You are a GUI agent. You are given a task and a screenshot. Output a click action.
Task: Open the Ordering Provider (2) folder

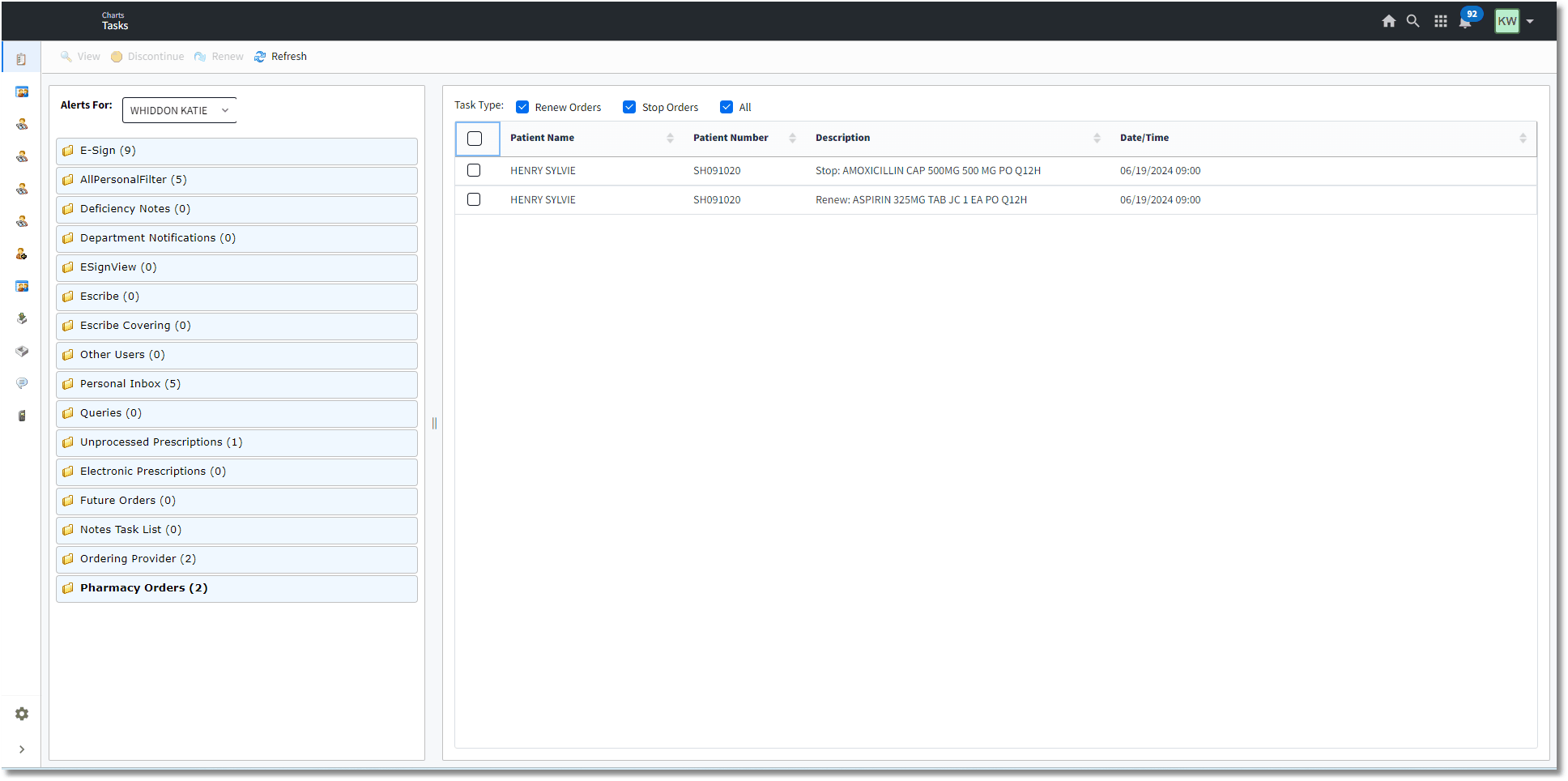[236, 559]
